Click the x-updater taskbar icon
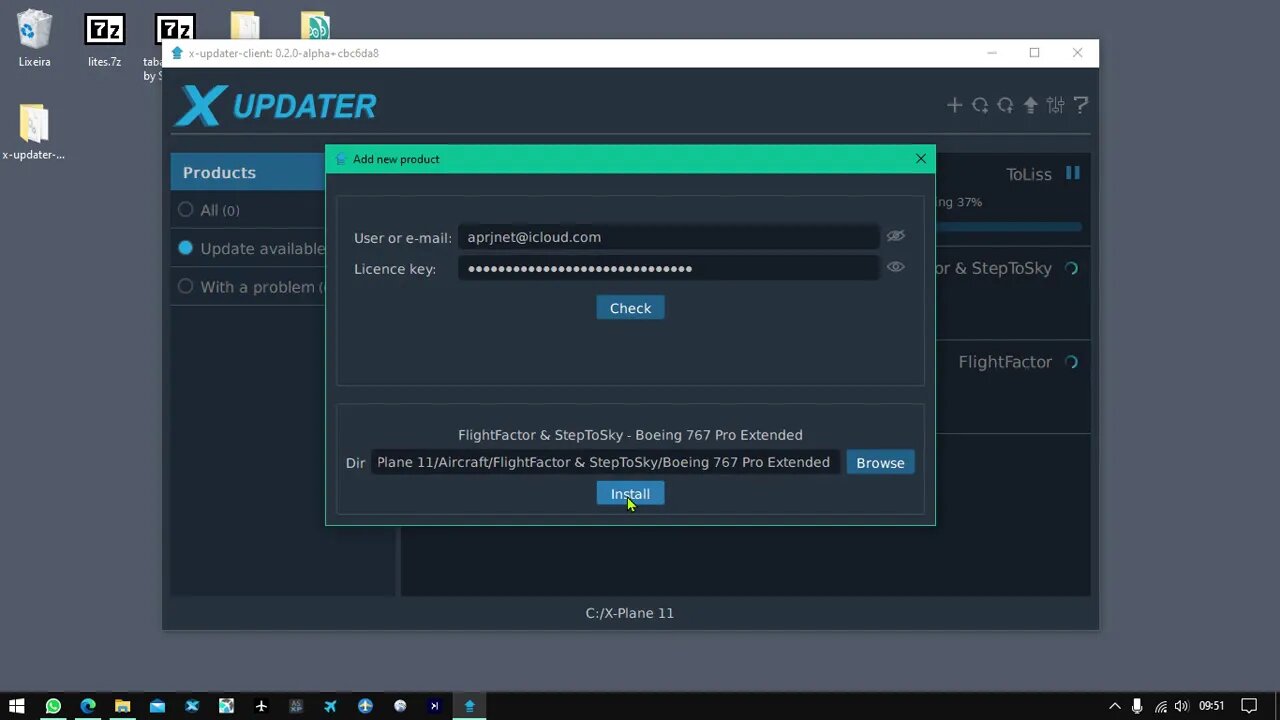Screen dimensions: 1280x720 [x=469, y=706]
